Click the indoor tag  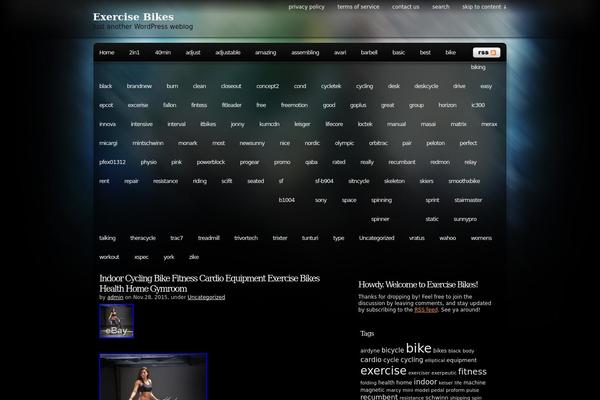click(x=425, y=382)
